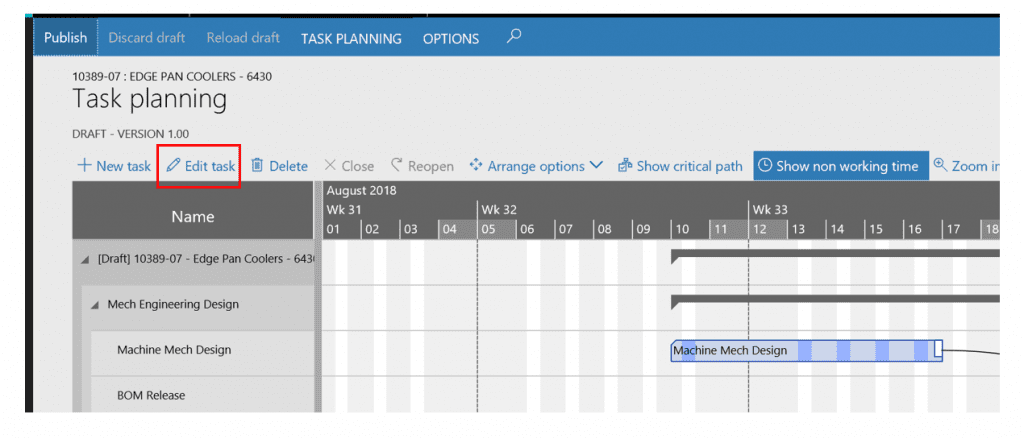Screen dimensions: 1024x439
Task: Open the TASK PLANNING menu tab
Action: click(x=351, y=39)
